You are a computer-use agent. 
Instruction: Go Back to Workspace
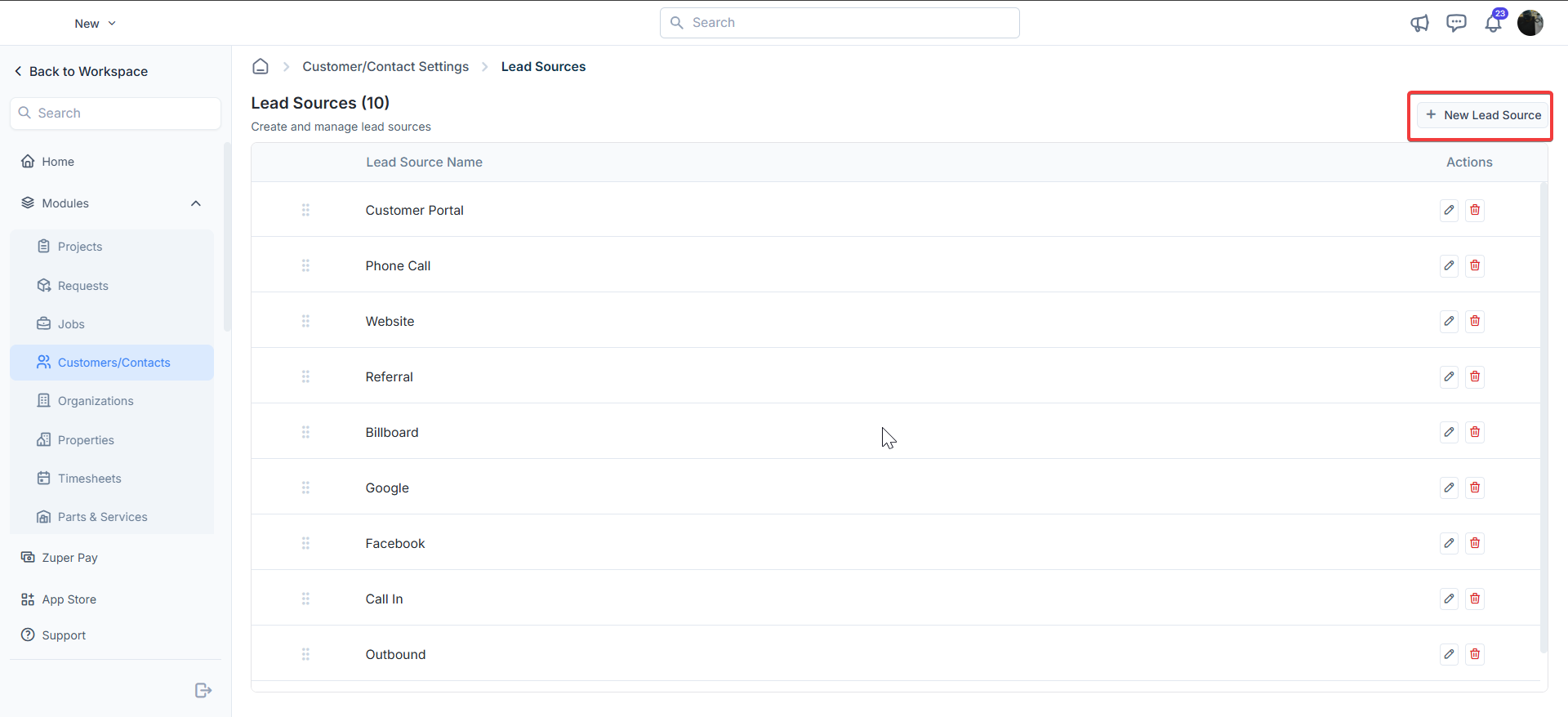(x=81, y=71)
